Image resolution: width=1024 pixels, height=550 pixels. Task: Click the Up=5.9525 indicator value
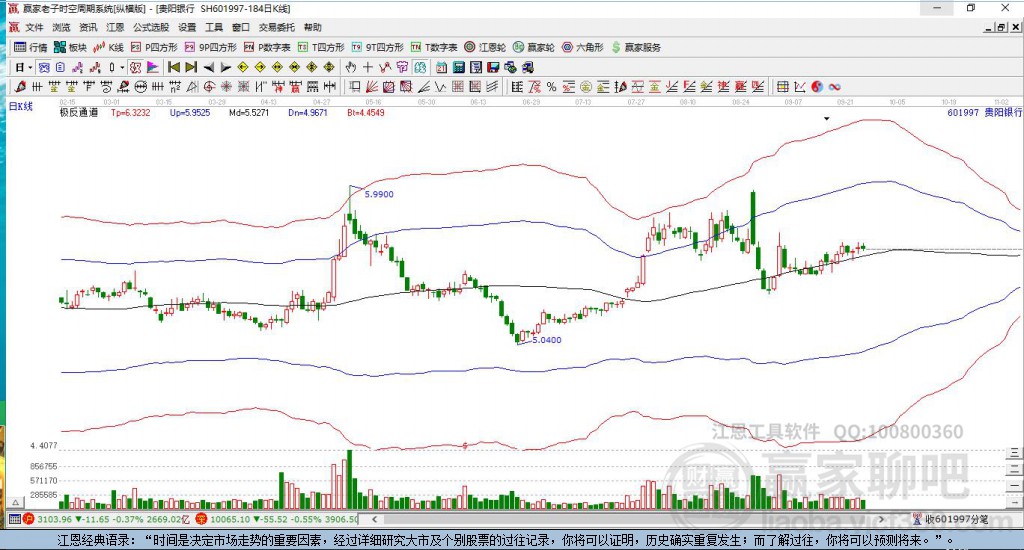click(190, 112)
